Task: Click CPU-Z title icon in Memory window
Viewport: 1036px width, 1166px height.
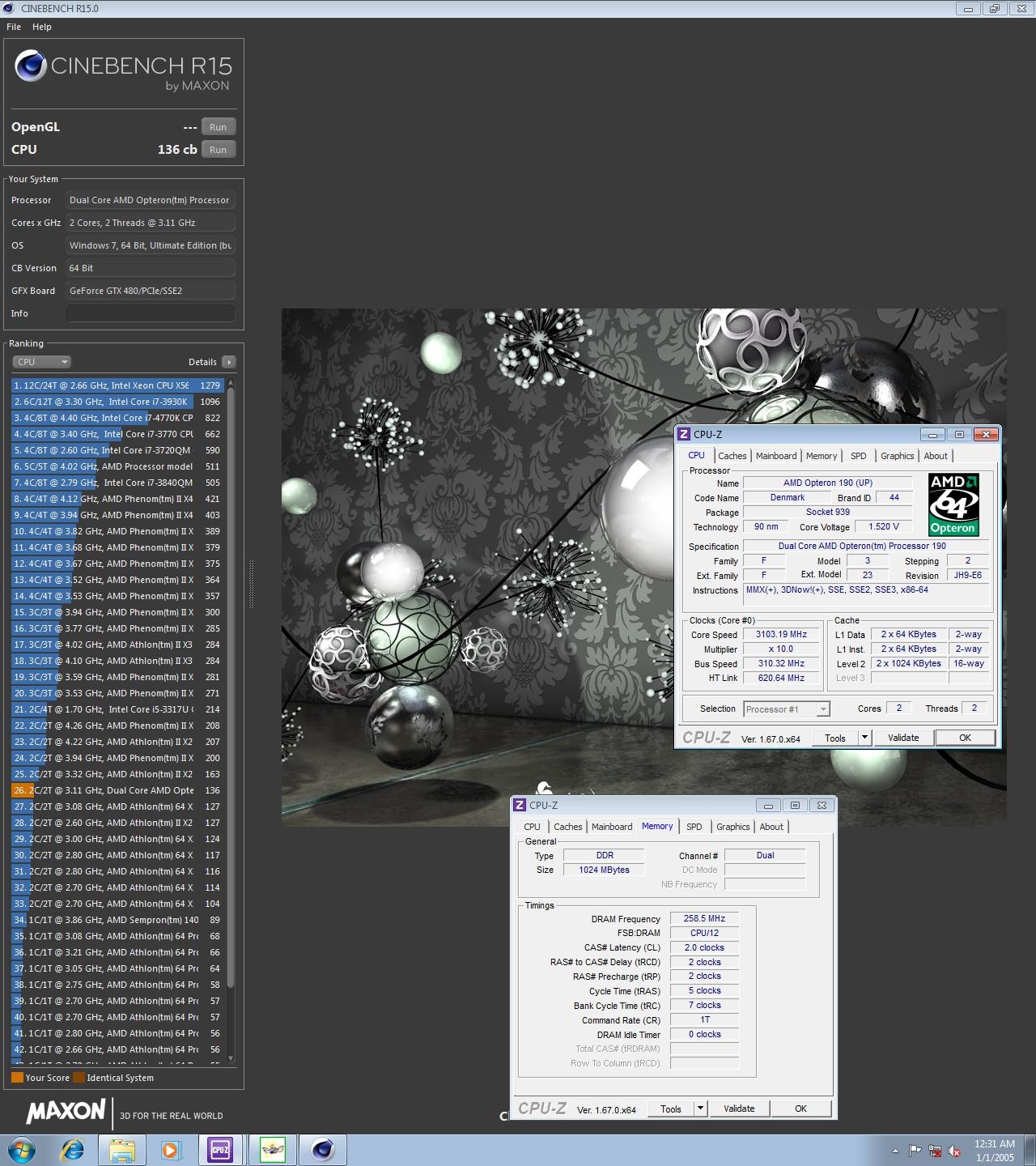Action: pos(520,806)
